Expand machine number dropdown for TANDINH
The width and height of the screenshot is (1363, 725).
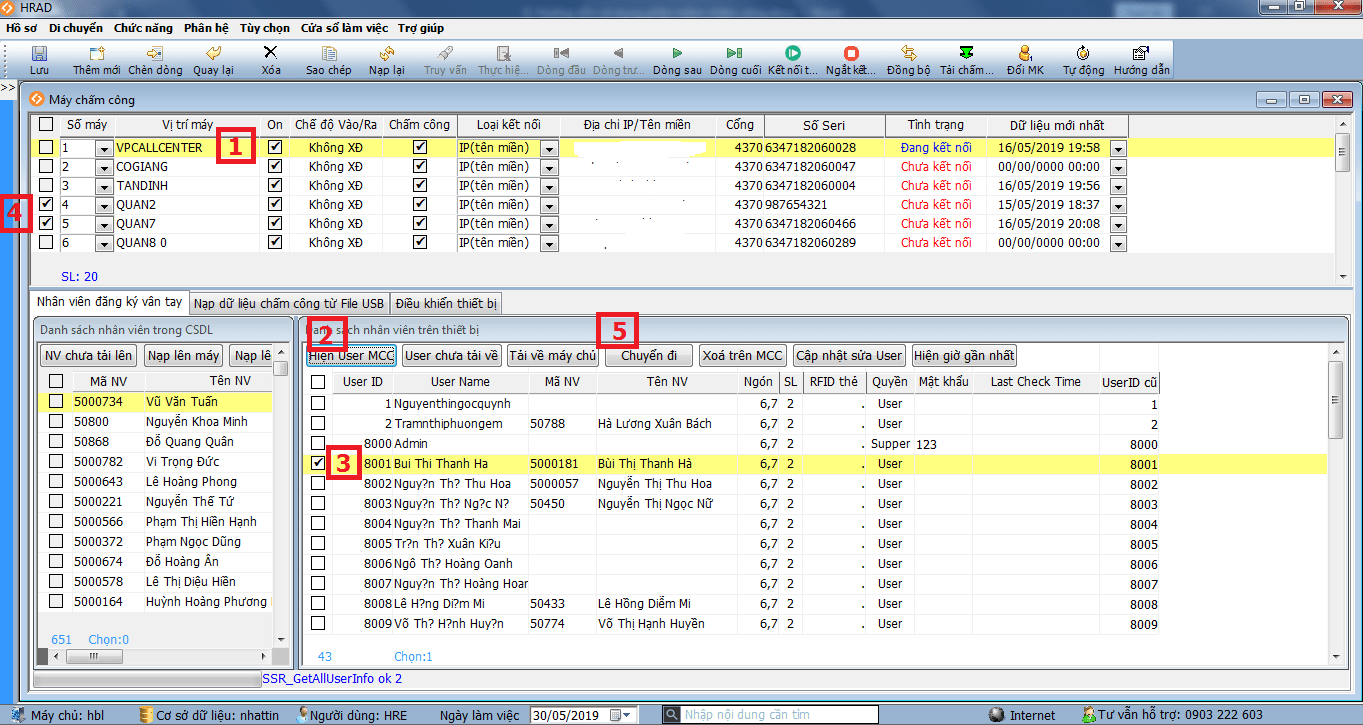click(104, 186)
